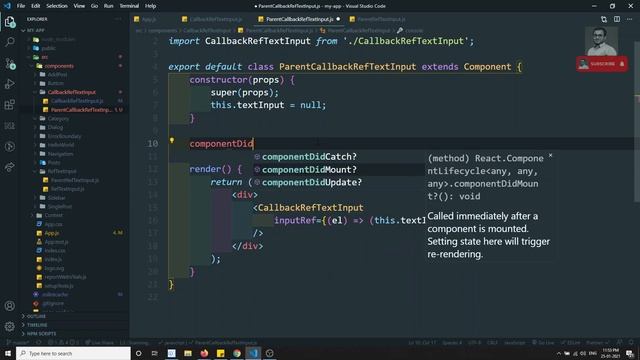The width and height of the screenshot is (640, 360).
Task: Open .gitignore file in explorer
Action: coord(53,303)
